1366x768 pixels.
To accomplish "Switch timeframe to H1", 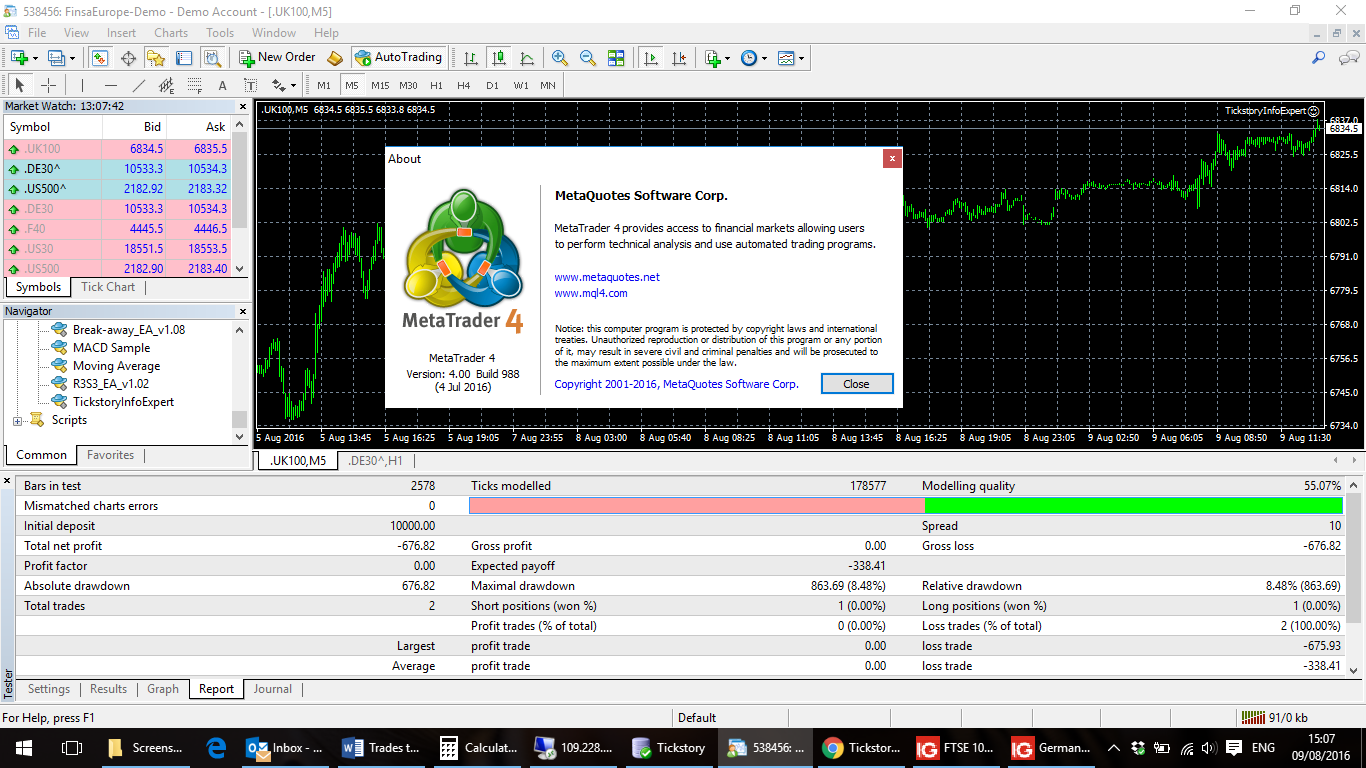I will 436,85.
